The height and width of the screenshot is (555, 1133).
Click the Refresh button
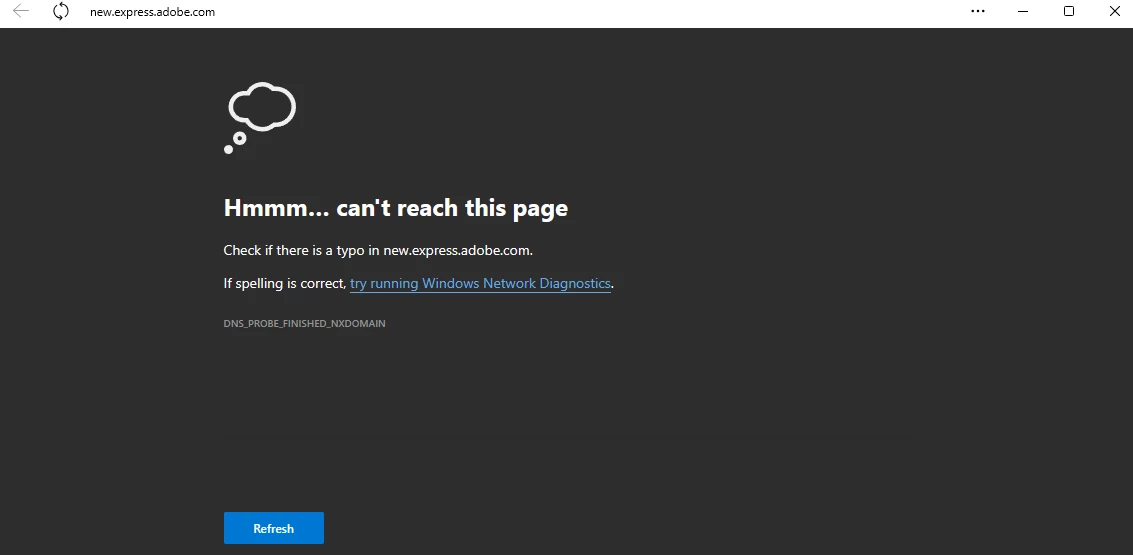pos(274,528)
